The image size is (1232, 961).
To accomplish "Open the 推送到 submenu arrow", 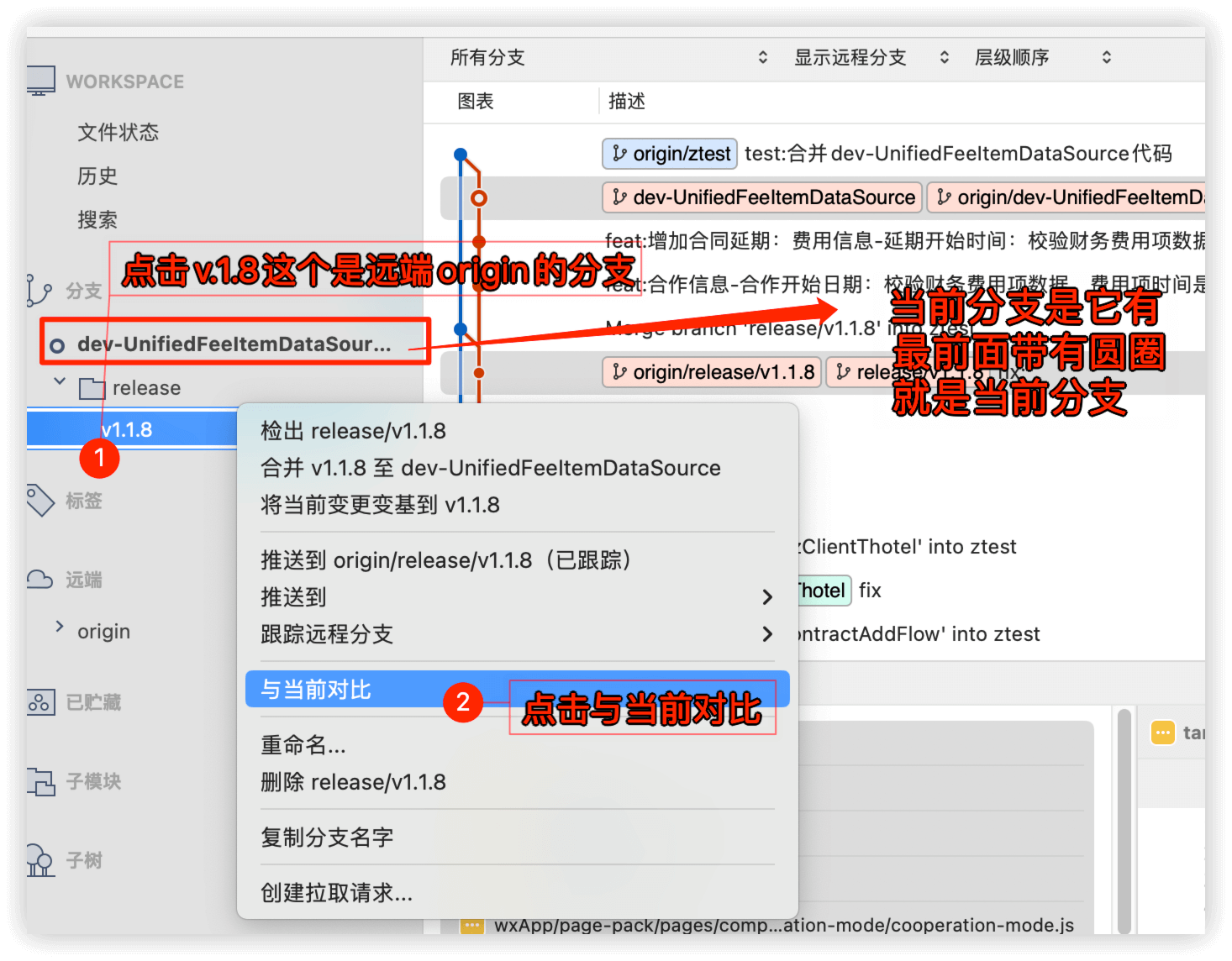I will pos(766,597).
